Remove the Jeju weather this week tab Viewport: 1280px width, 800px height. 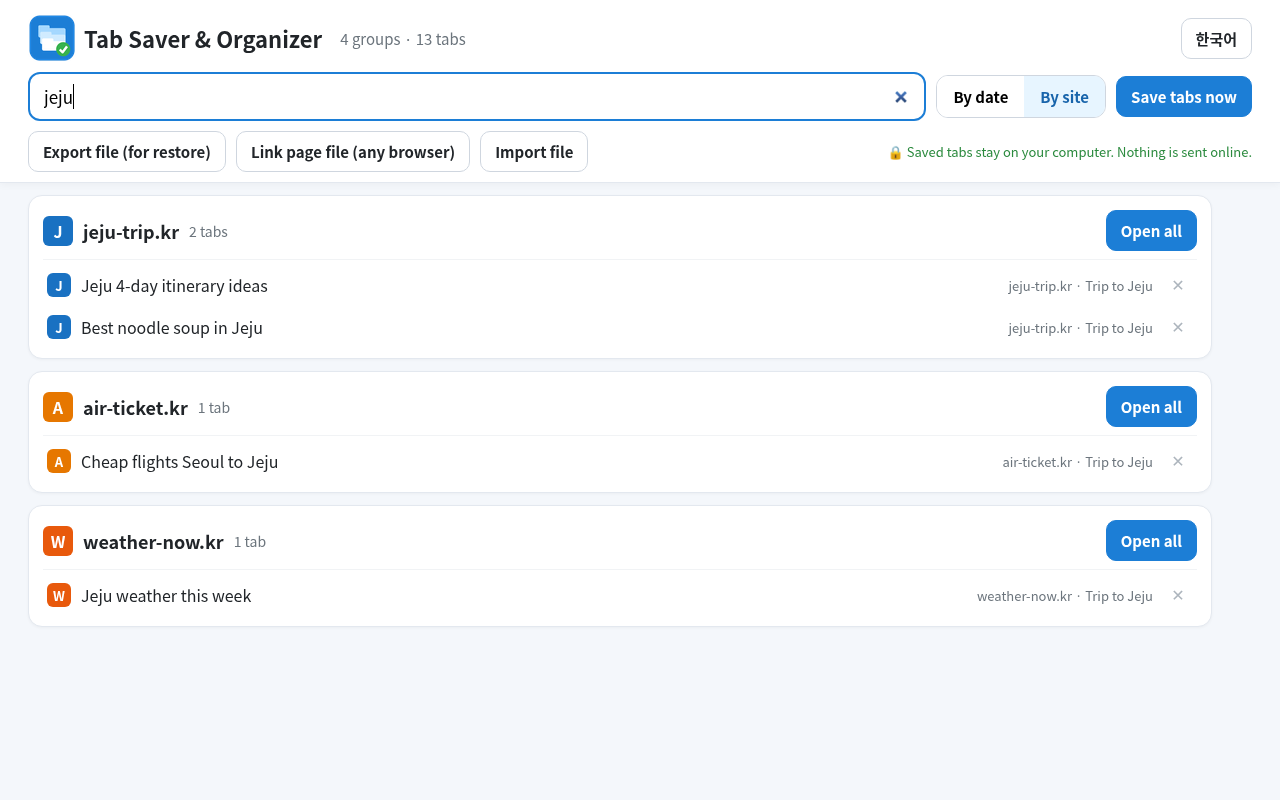1178,595
